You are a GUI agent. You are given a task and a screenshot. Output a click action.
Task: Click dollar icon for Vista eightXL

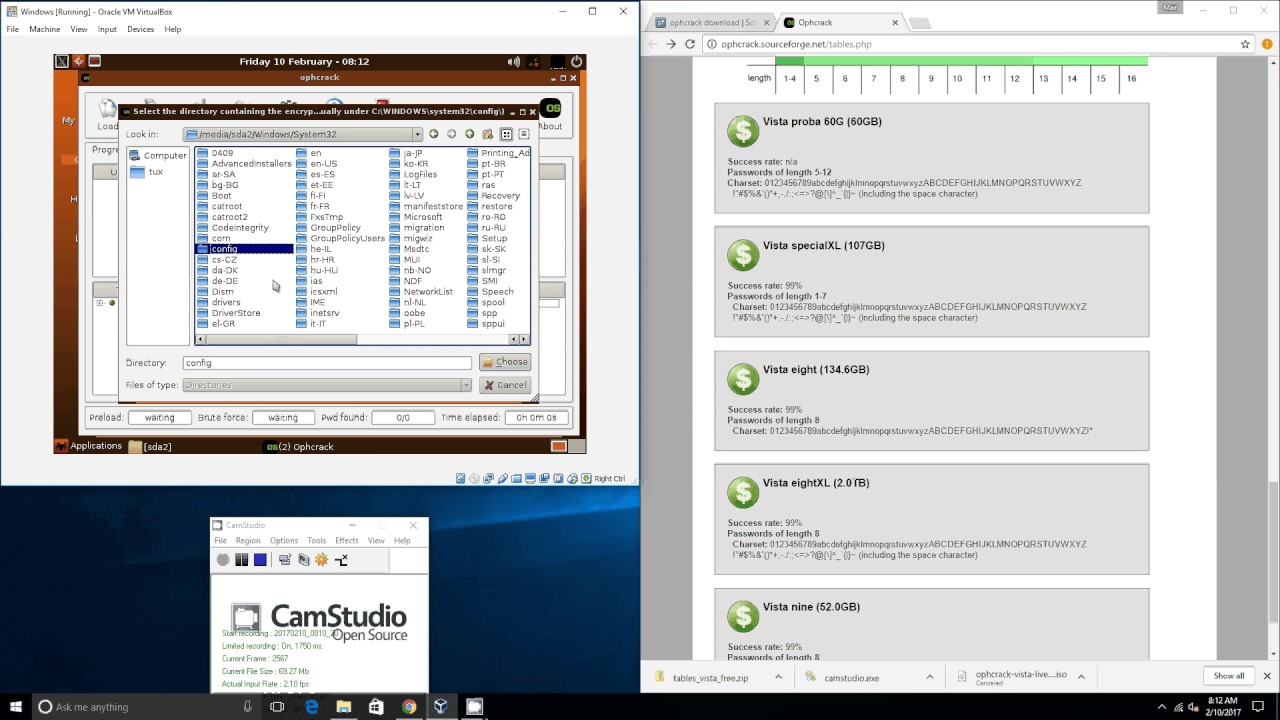(x=743, y=492)
